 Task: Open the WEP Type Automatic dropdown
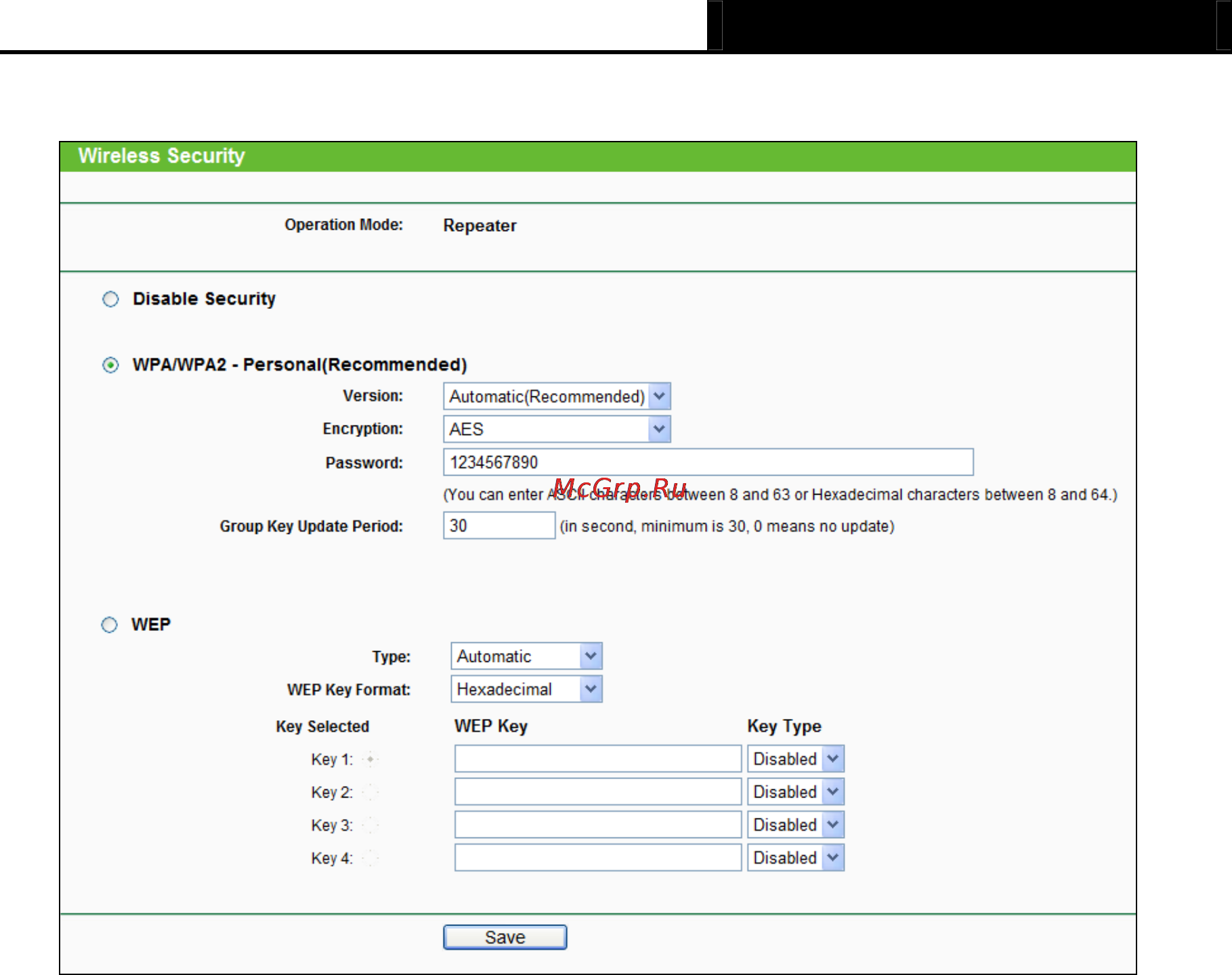(x=526, y=657)
